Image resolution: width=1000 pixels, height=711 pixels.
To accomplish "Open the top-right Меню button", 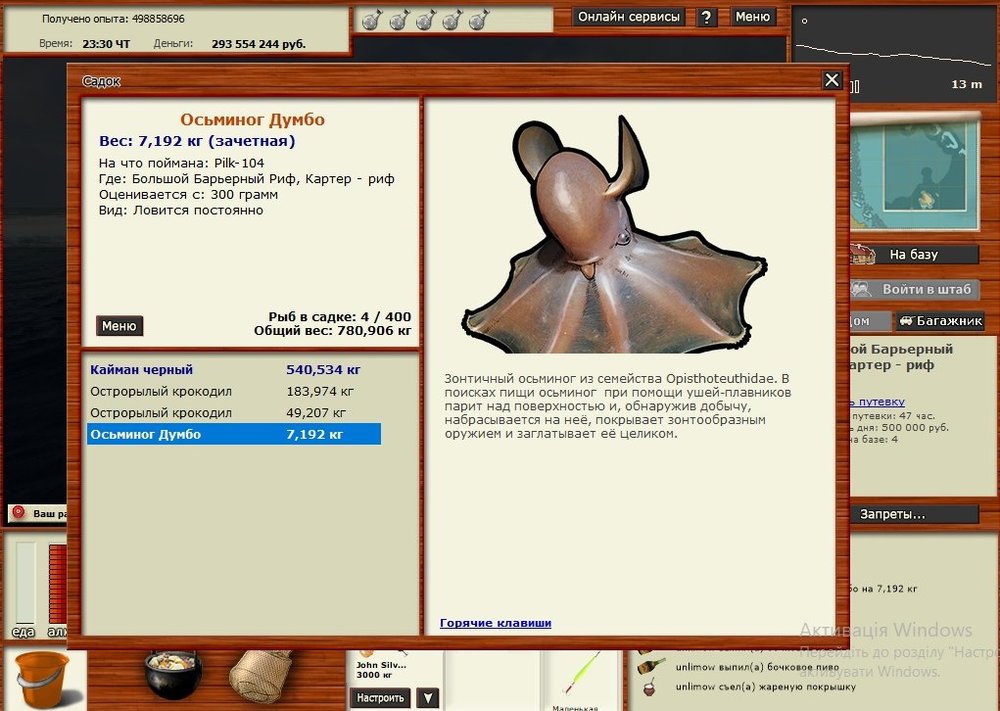I will 753,17.
